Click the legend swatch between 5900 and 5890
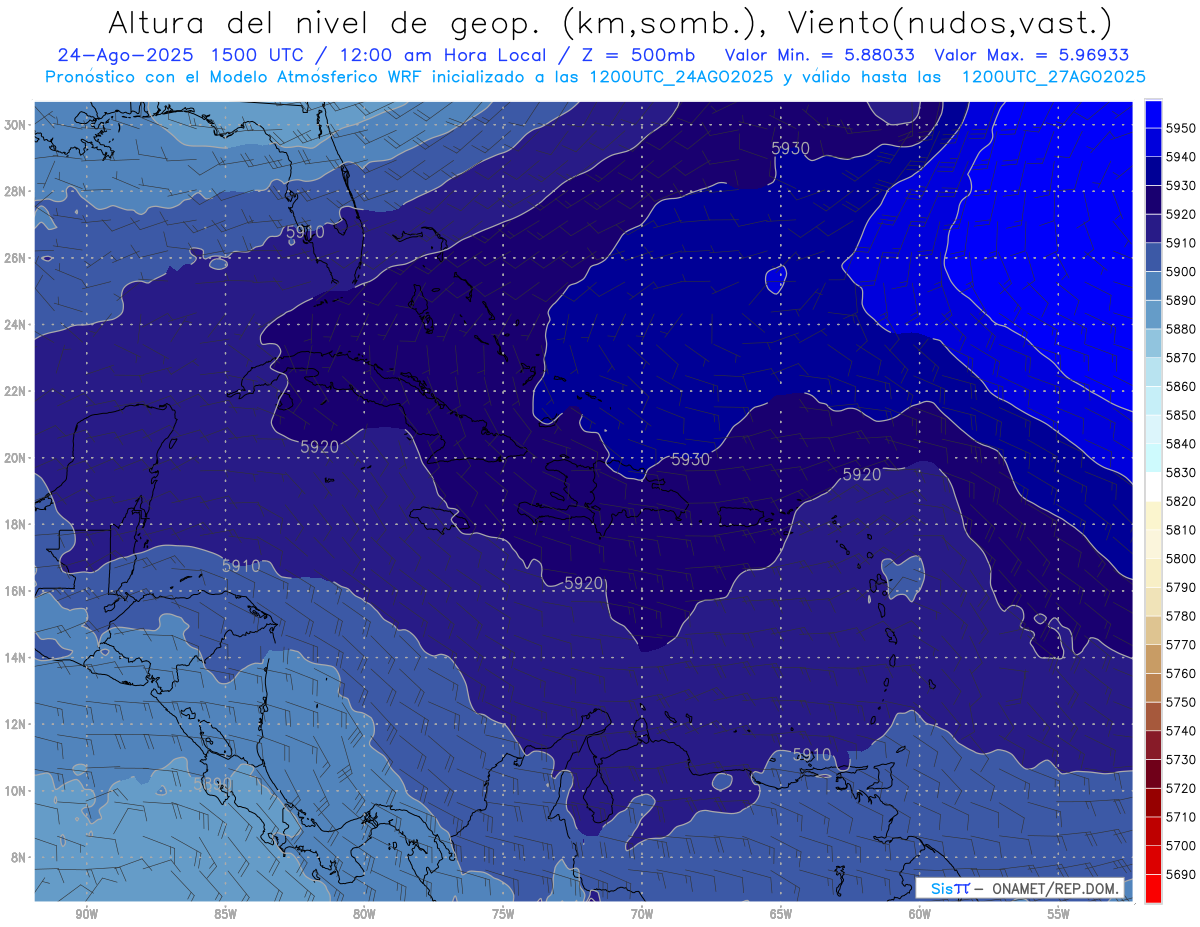This screenshot has height=927, width=1200. (1153, 286)
